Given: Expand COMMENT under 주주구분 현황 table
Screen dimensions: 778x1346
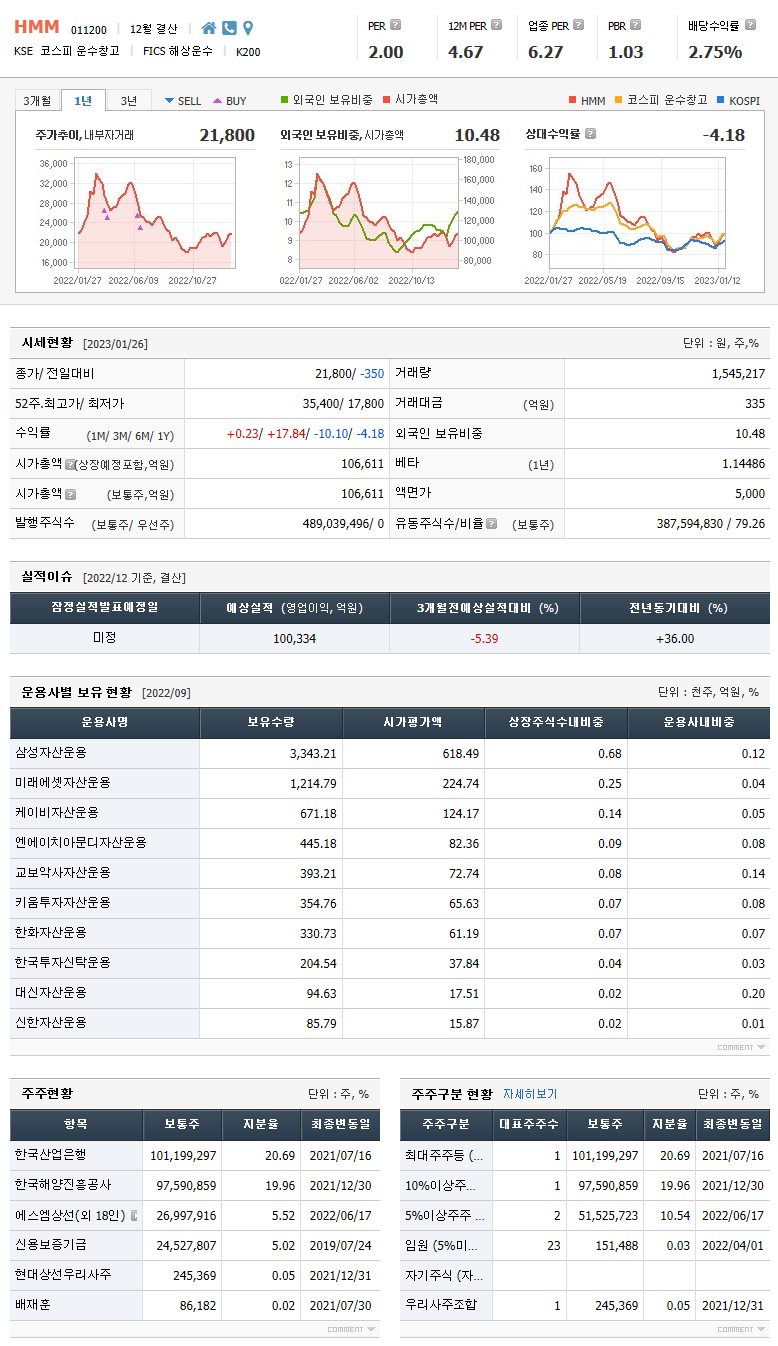Looking at the screenshot, I should pos(741,1329).
